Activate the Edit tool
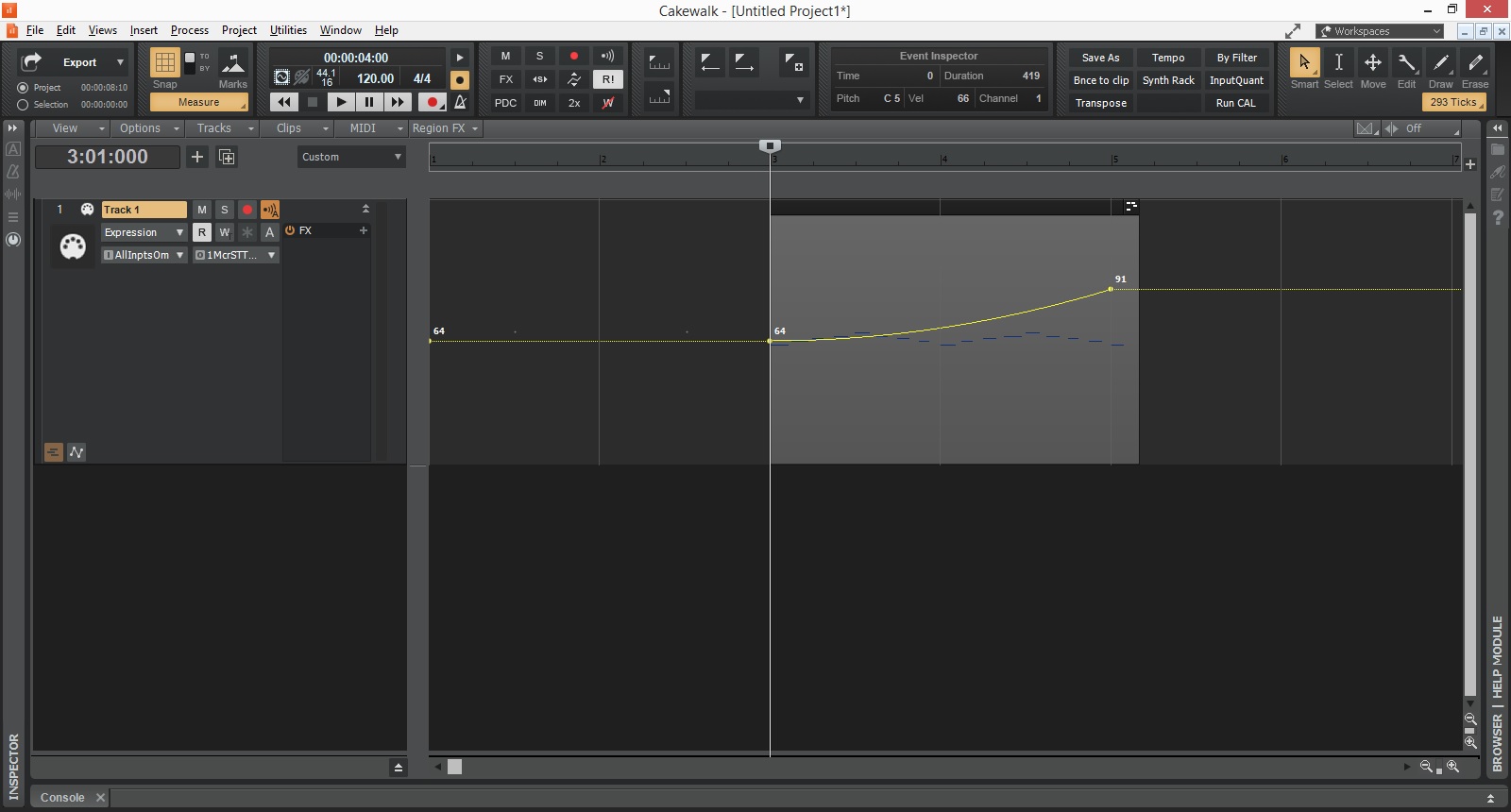Image resolution: width=1511 pixels, height=812 pixels. (x=1407, y=62)
